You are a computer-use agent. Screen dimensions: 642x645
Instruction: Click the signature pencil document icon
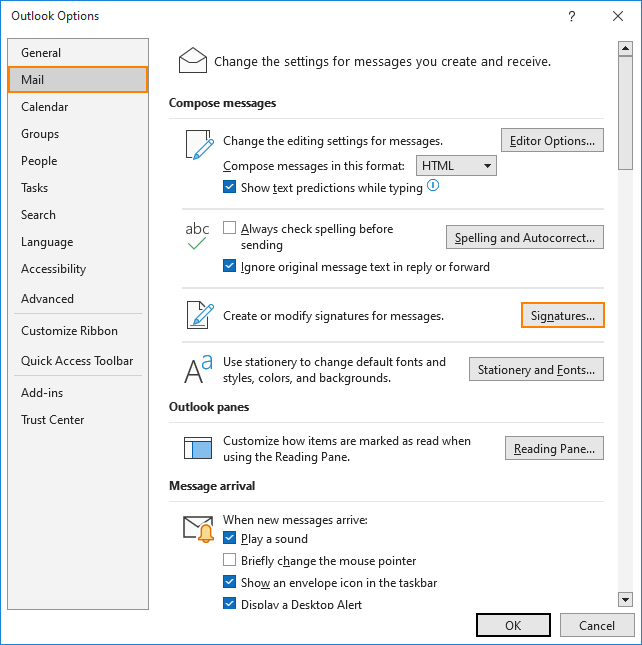pos(200,315)
